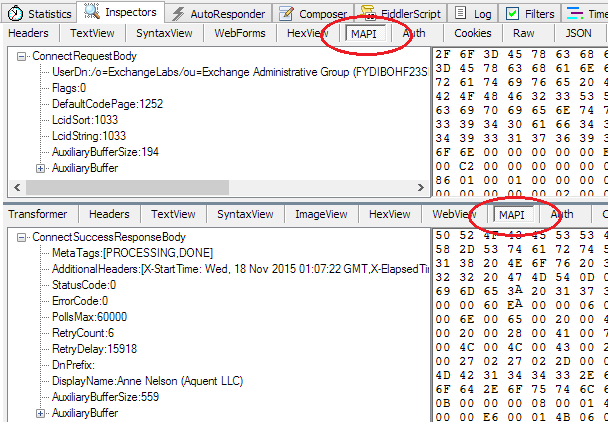Select request Auth inspector tab

click(414, 33)
